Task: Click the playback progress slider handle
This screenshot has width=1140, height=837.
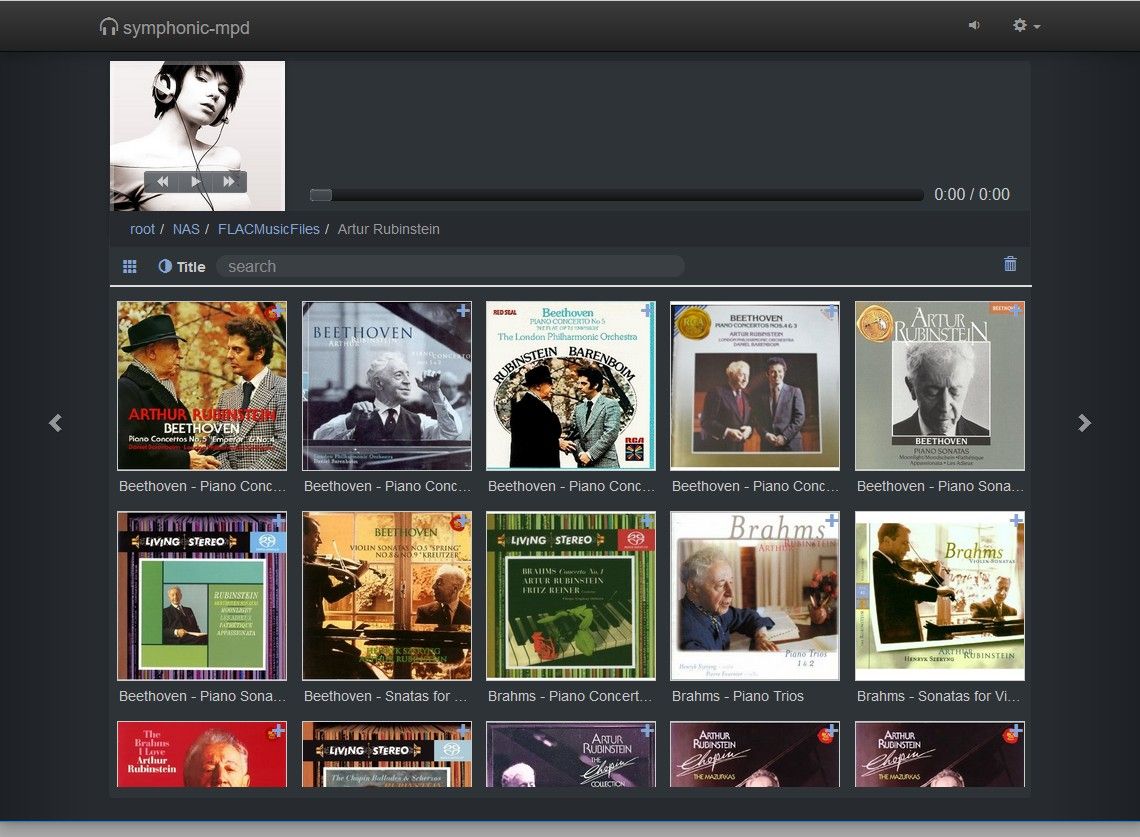Action: point(321,195)
